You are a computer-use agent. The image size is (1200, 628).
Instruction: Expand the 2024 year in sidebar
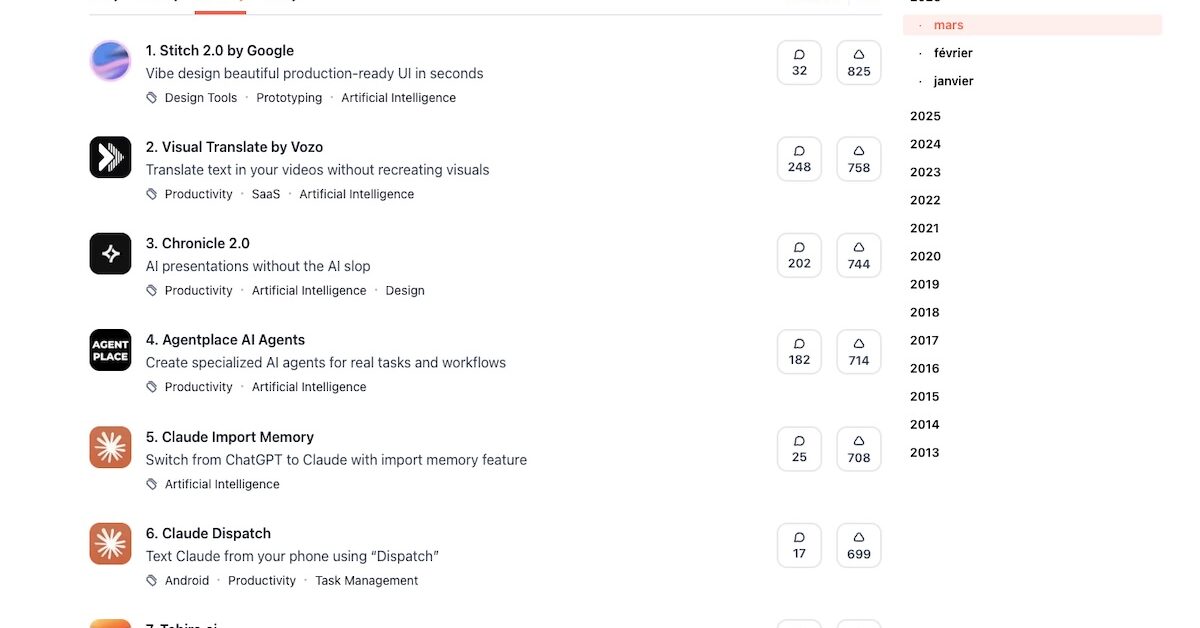tap(925, 144)
